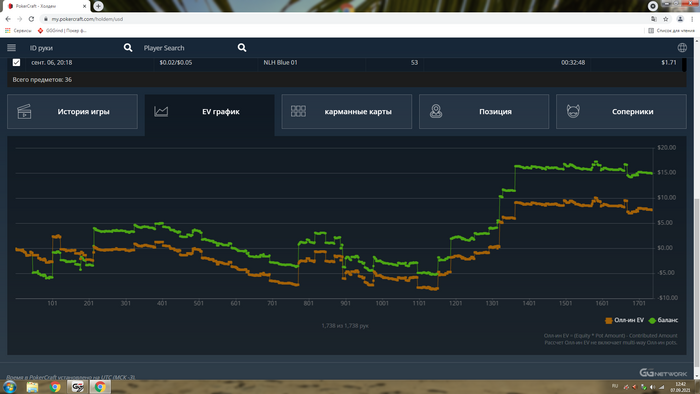Toggle the баланс legend series
Image resolution: width=700 pixels, height=394 pixels.
pos(663,320)
